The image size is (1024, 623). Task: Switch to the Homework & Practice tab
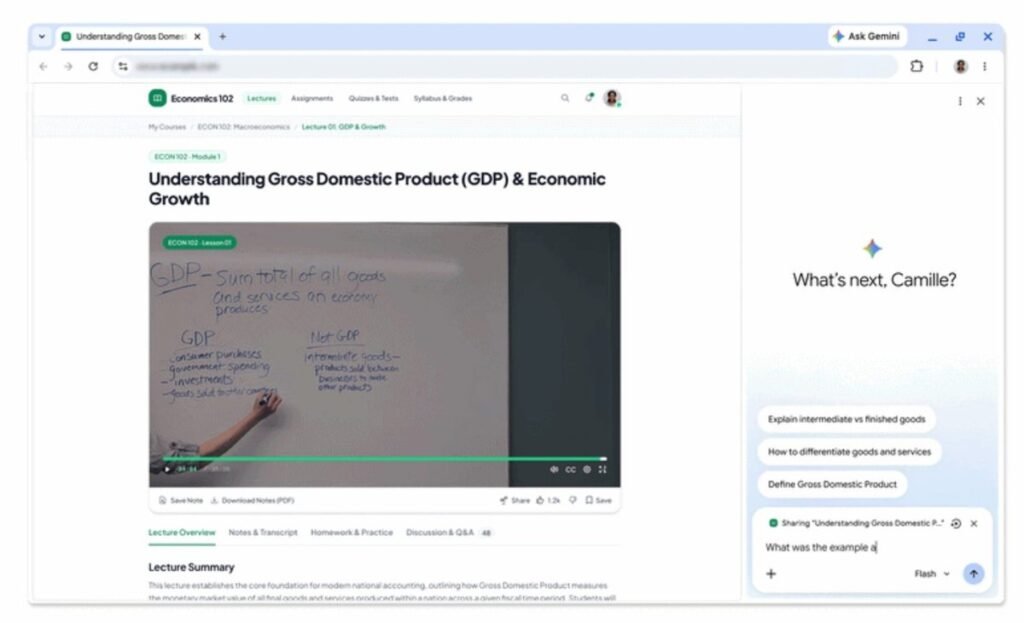click(x=351, y=533)
